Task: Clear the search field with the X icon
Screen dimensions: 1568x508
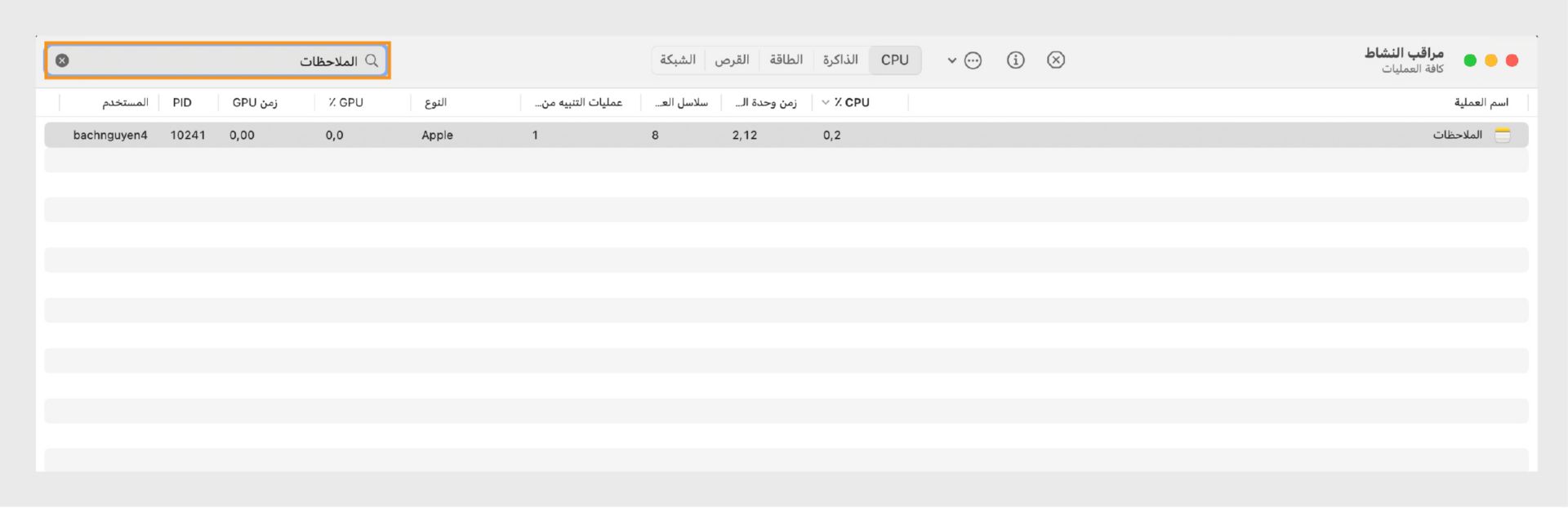Action: (x=62, y=60)
